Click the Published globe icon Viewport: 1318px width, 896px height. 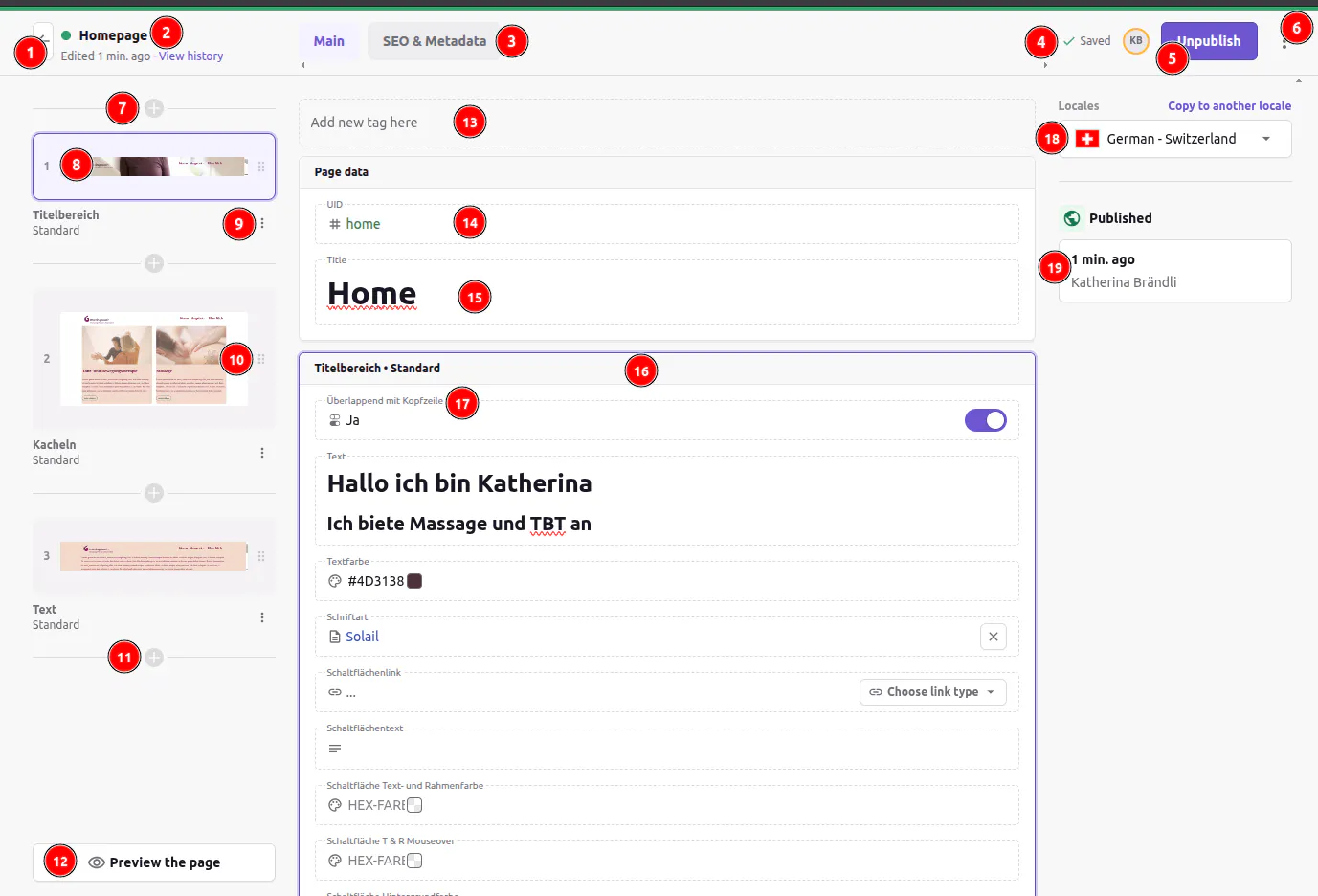[1072, 218]
